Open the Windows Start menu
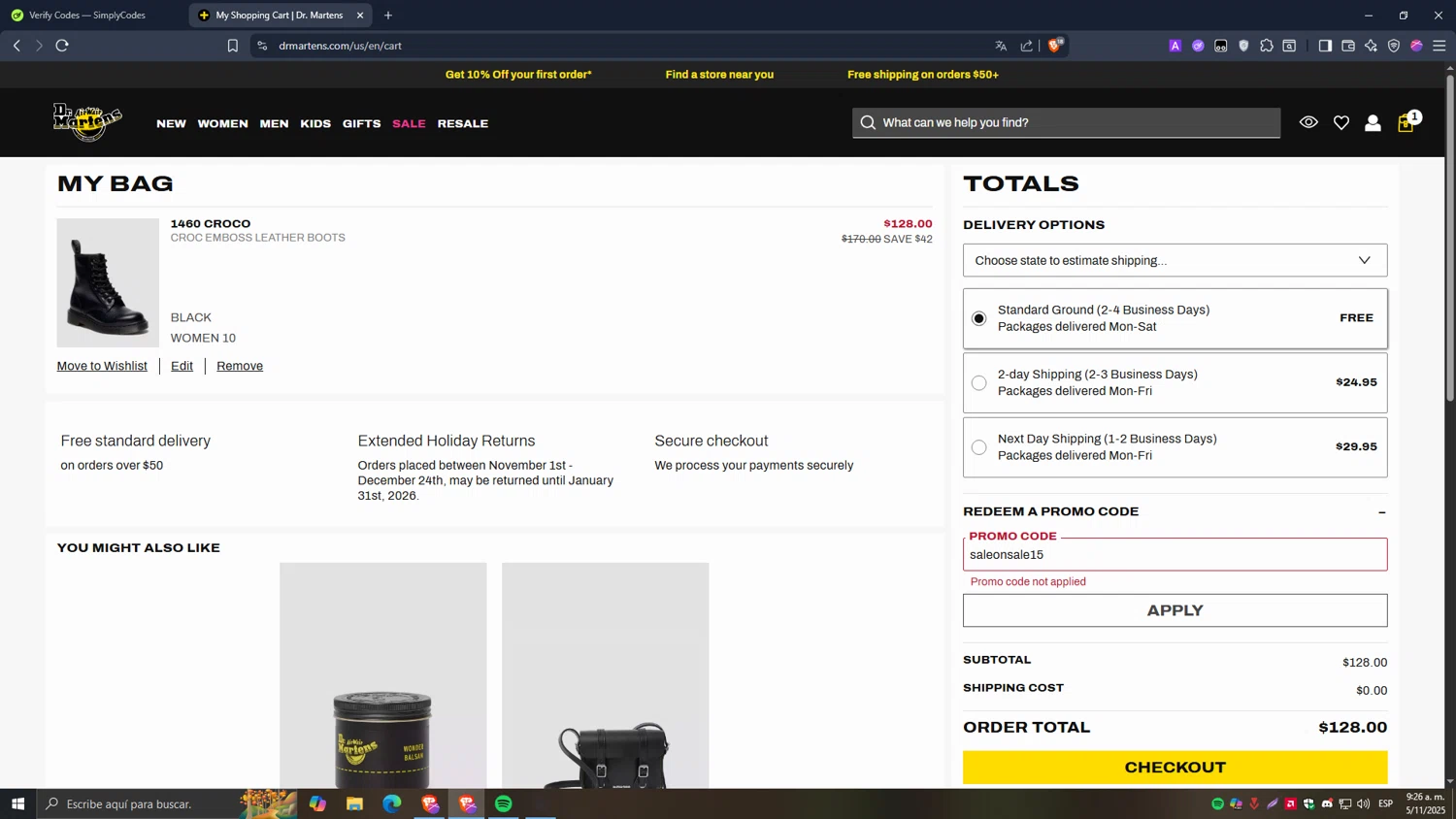Screen dimensions: 1456x819 click(x=17, y=803)
